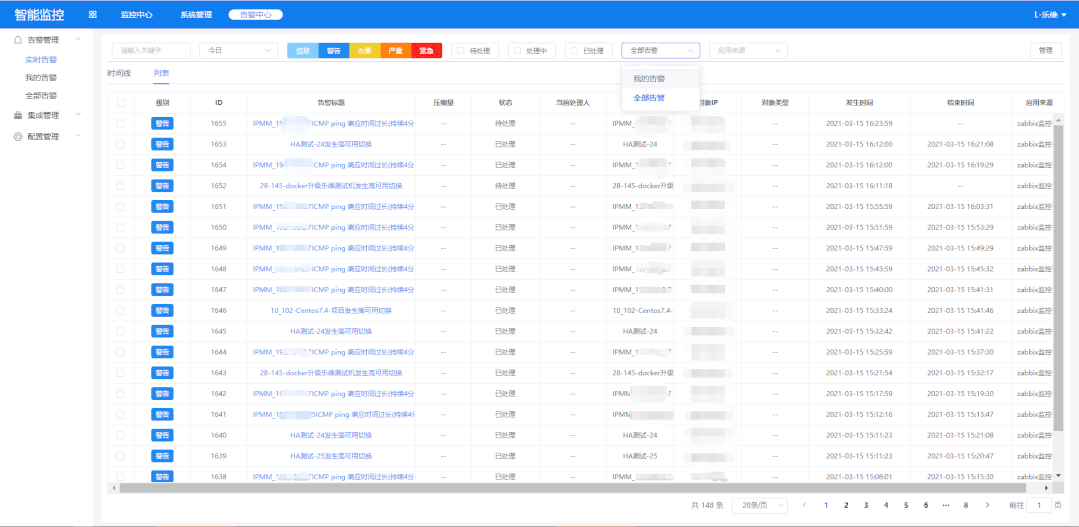
Task: Click the pagination ellipsis to jump pages
Action: point(946,505)
